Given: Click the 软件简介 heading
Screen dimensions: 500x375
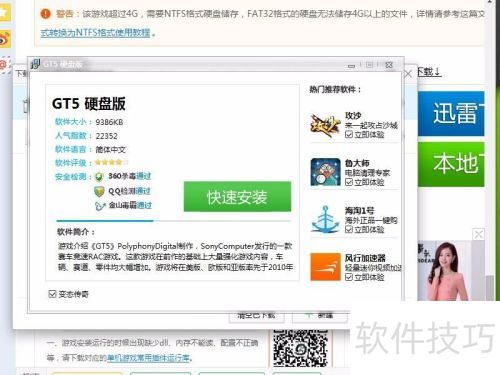Looking at the screenshot, I should coord(76,232).
